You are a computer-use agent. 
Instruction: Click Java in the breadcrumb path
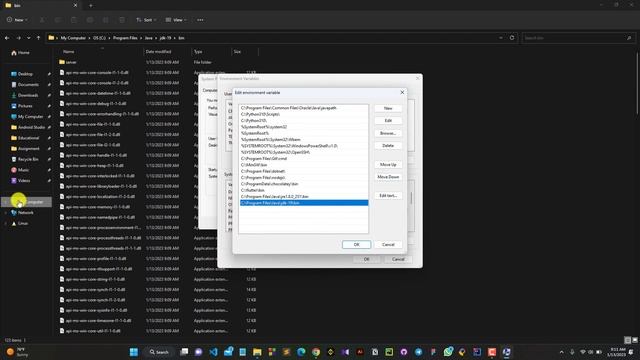149,38
